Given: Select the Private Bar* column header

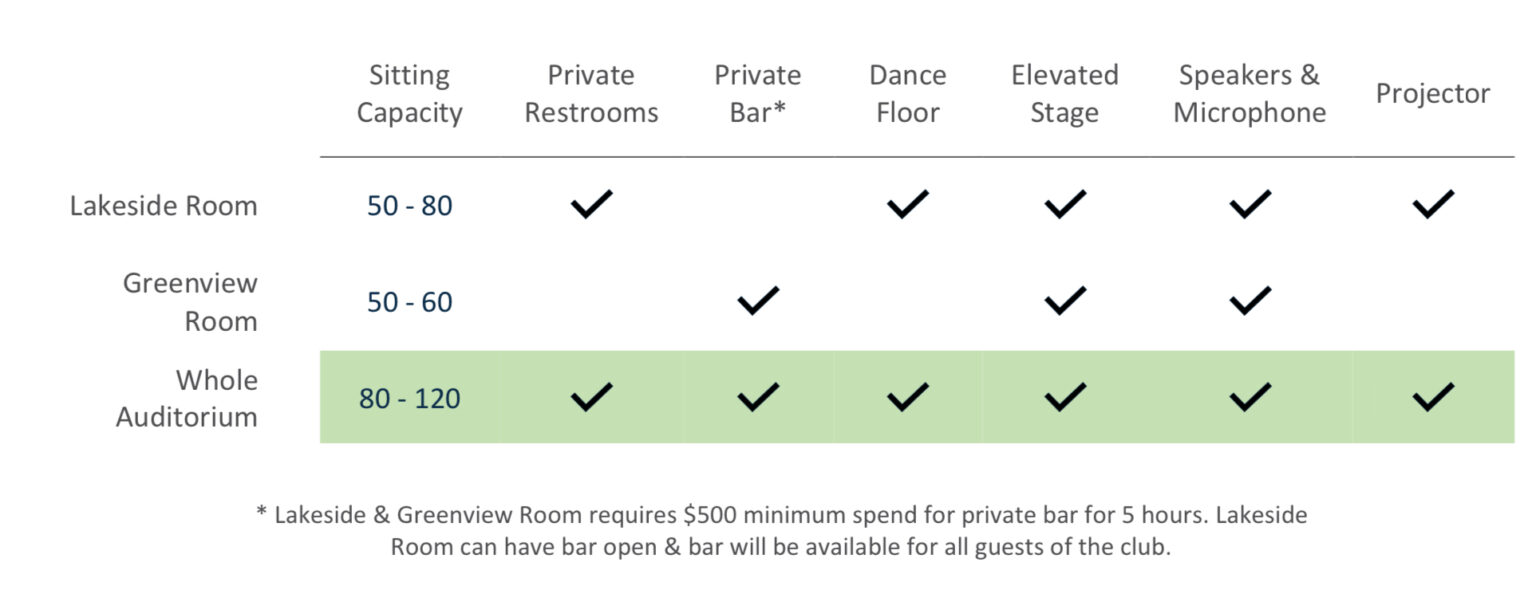Looking at the screenshot, I should (758, 94).
